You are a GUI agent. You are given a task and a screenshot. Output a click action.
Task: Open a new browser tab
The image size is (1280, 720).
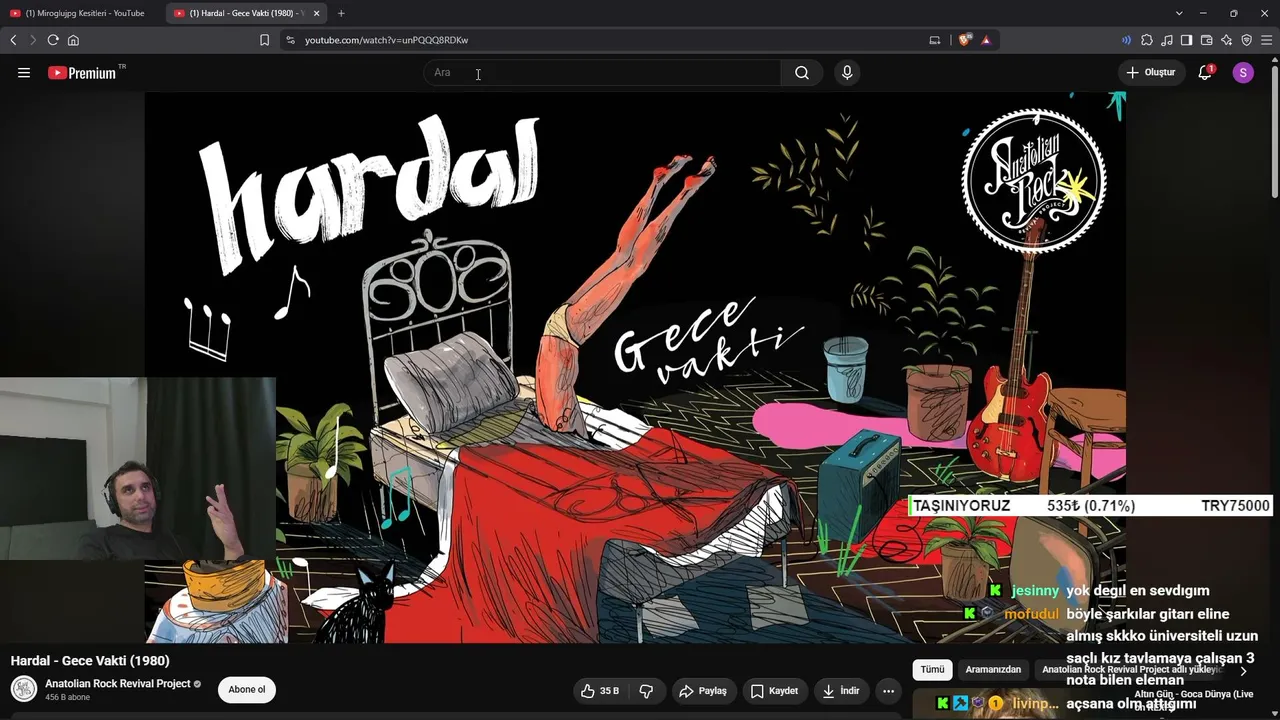[341, 13]
